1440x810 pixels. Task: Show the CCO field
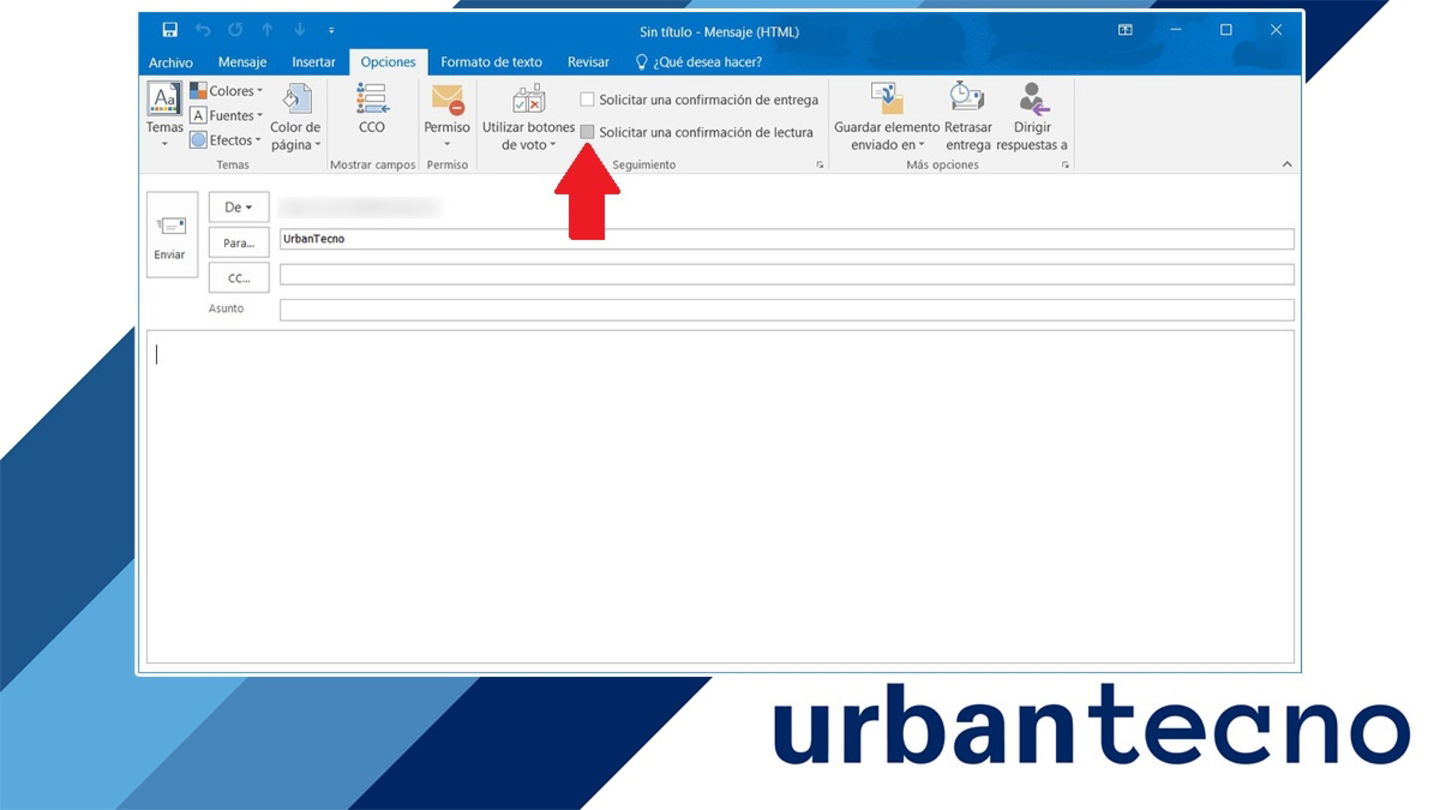(372, 108)
